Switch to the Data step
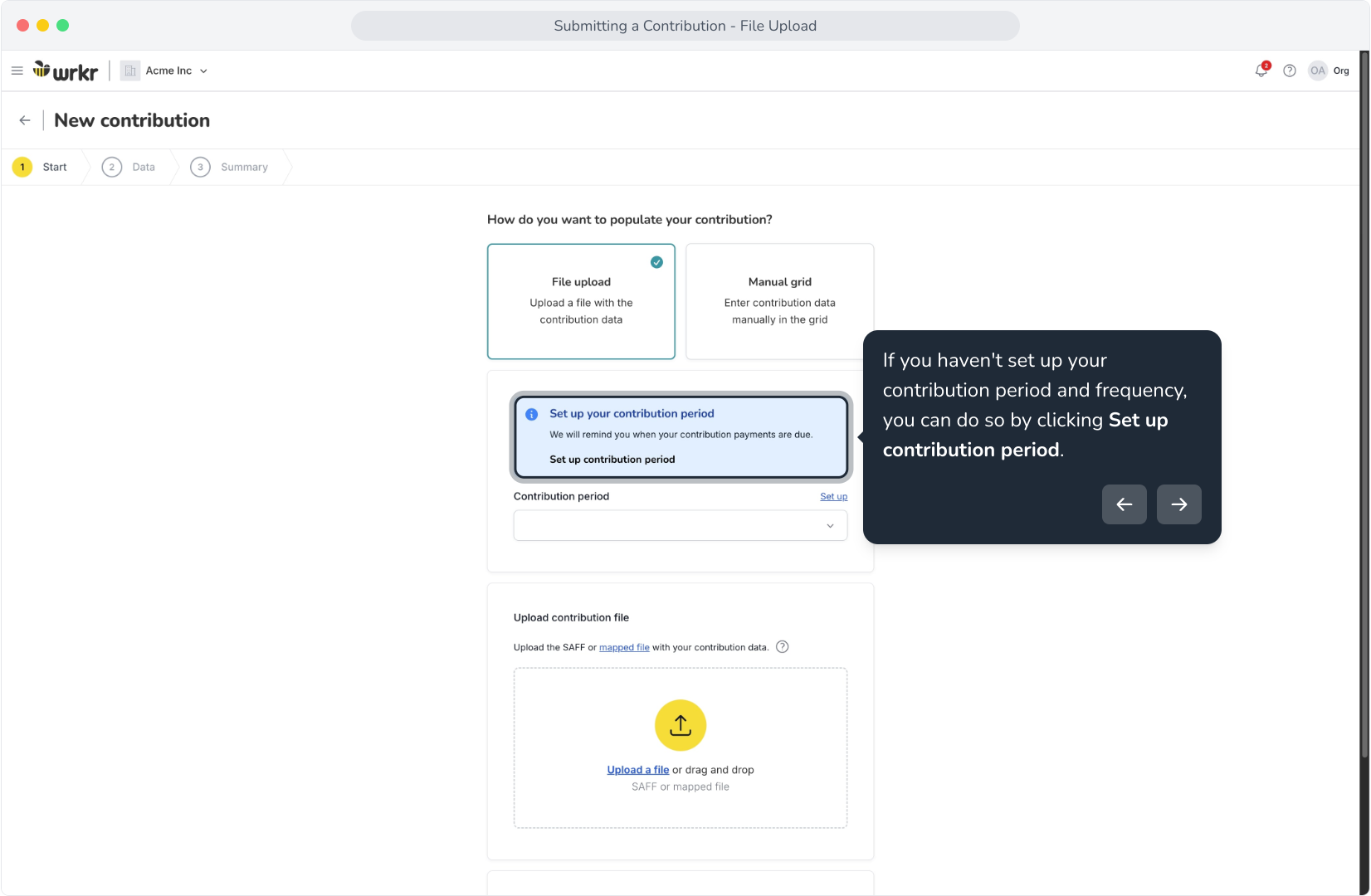Screen dimensions: 1371x896 coord(129,167)
